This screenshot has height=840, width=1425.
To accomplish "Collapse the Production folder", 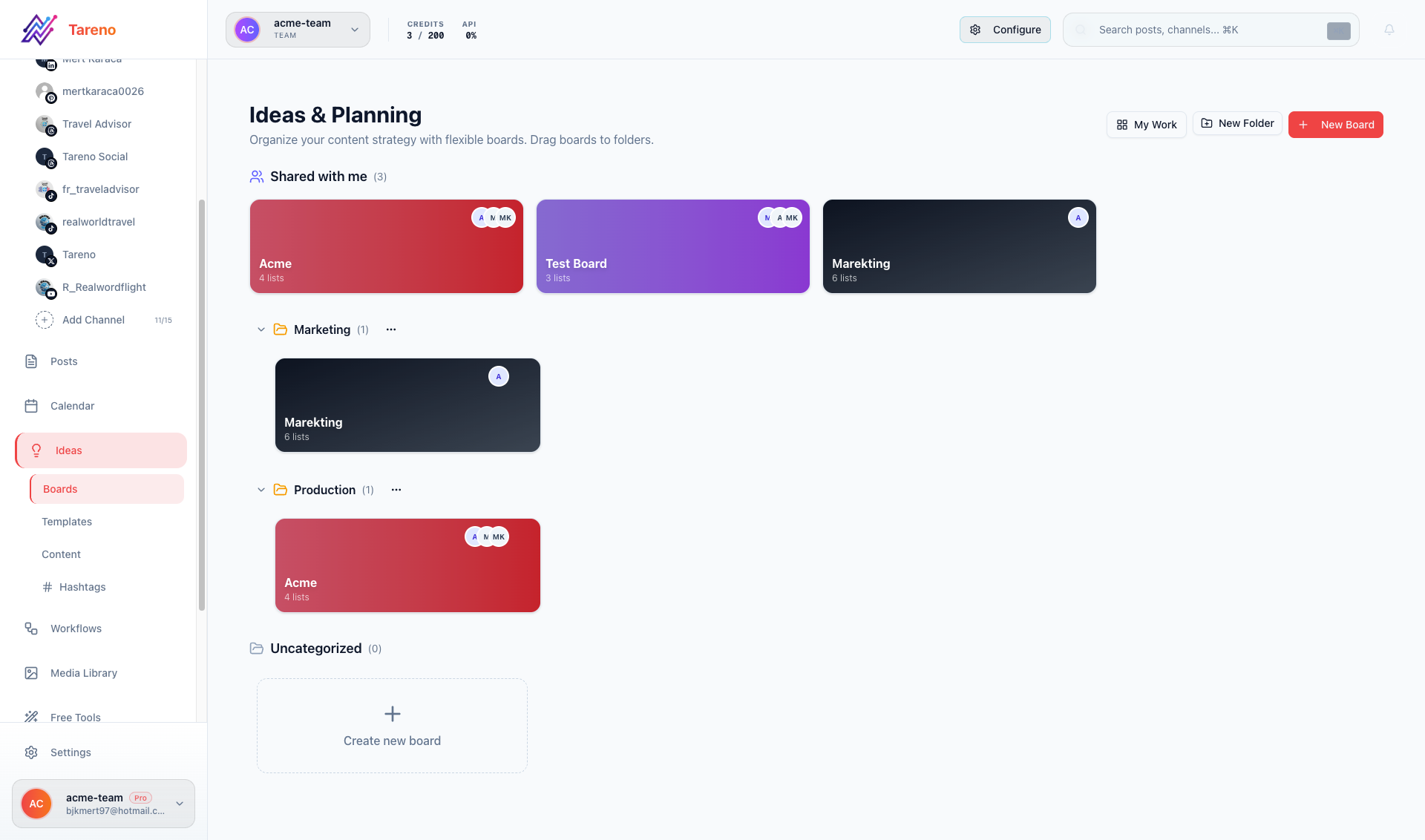I will click(261, 490).
